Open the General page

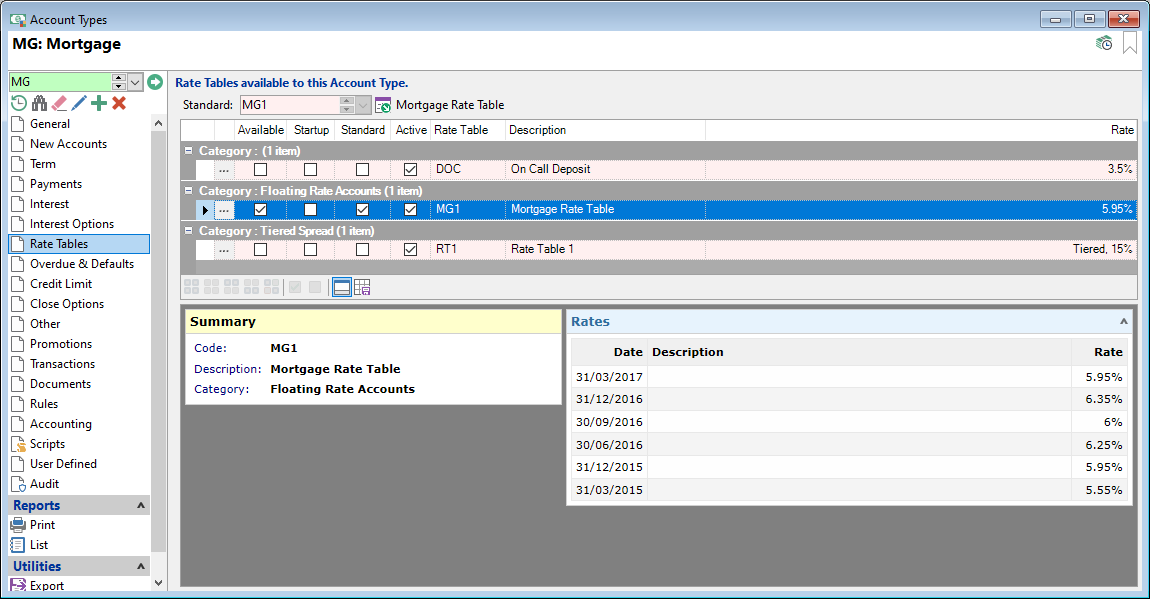pos(50,124)
